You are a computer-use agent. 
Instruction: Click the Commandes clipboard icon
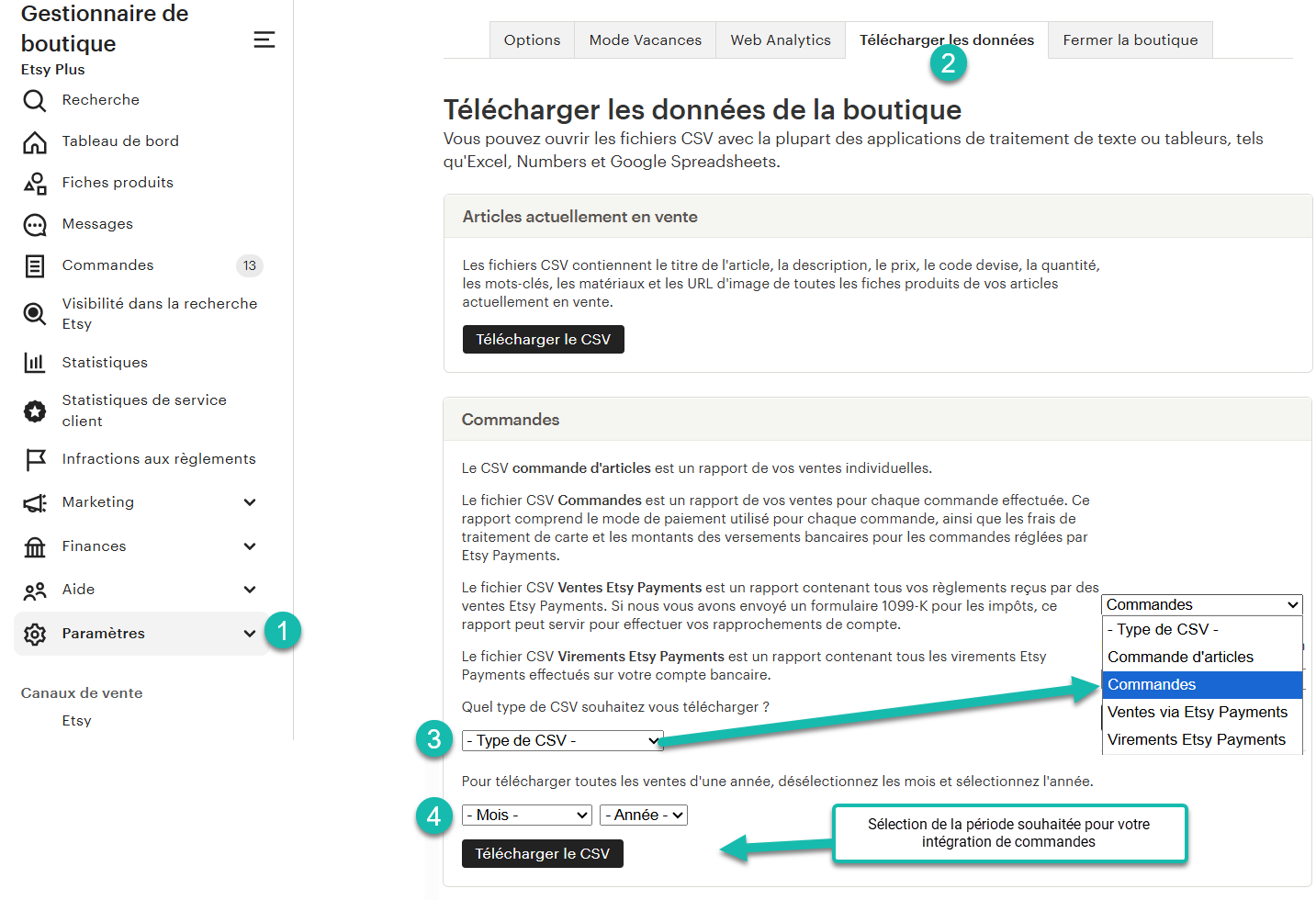[x=35, y=266]
